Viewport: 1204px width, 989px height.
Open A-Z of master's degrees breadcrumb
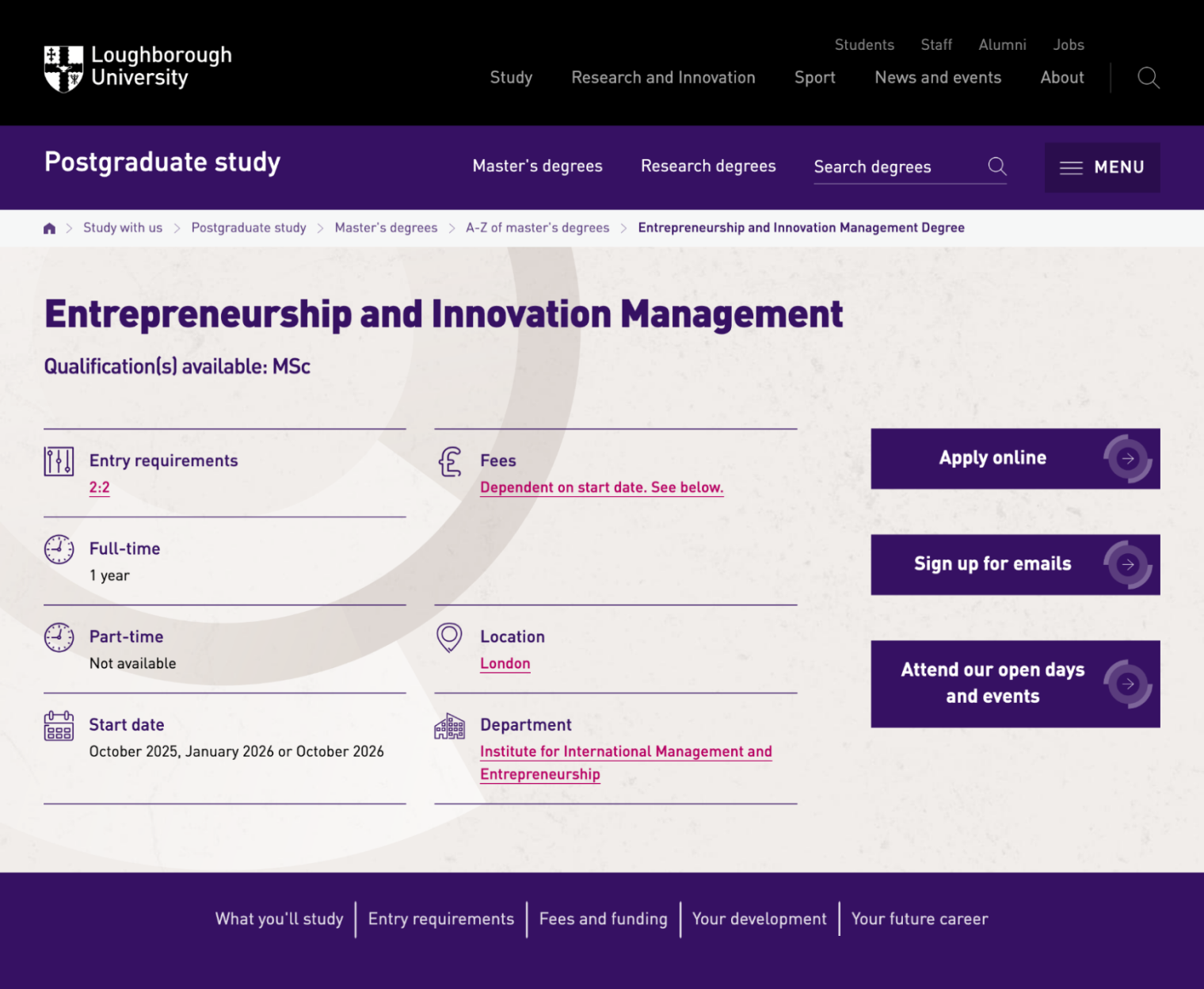tap(538, 228)
